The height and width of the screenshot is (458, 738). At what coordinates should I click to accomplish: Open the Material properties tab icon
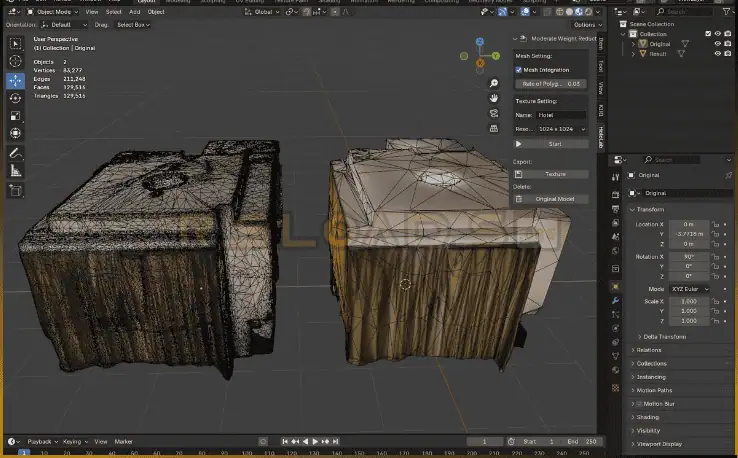(615, 370)
